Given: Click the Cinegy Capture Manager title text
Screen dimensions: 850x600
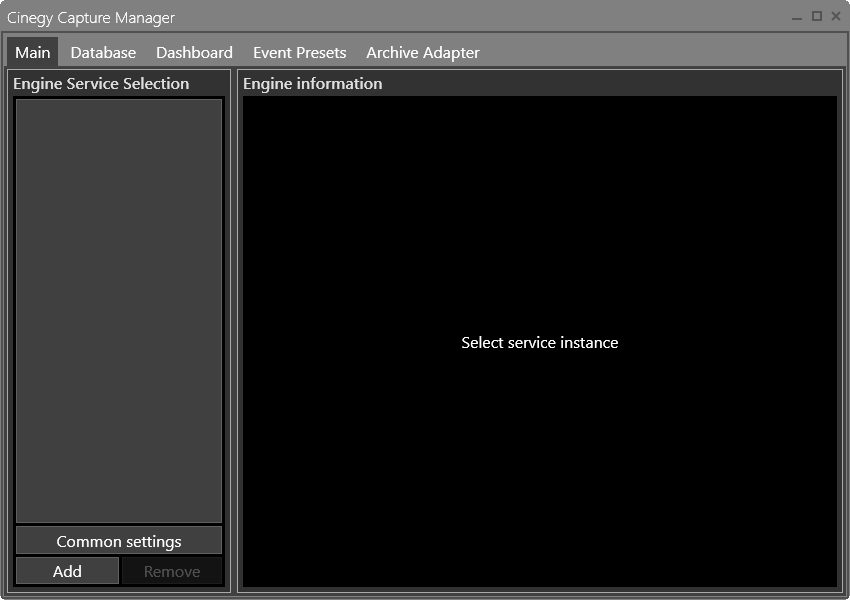Looking at the screenshot, I should [x=91, y=17].
